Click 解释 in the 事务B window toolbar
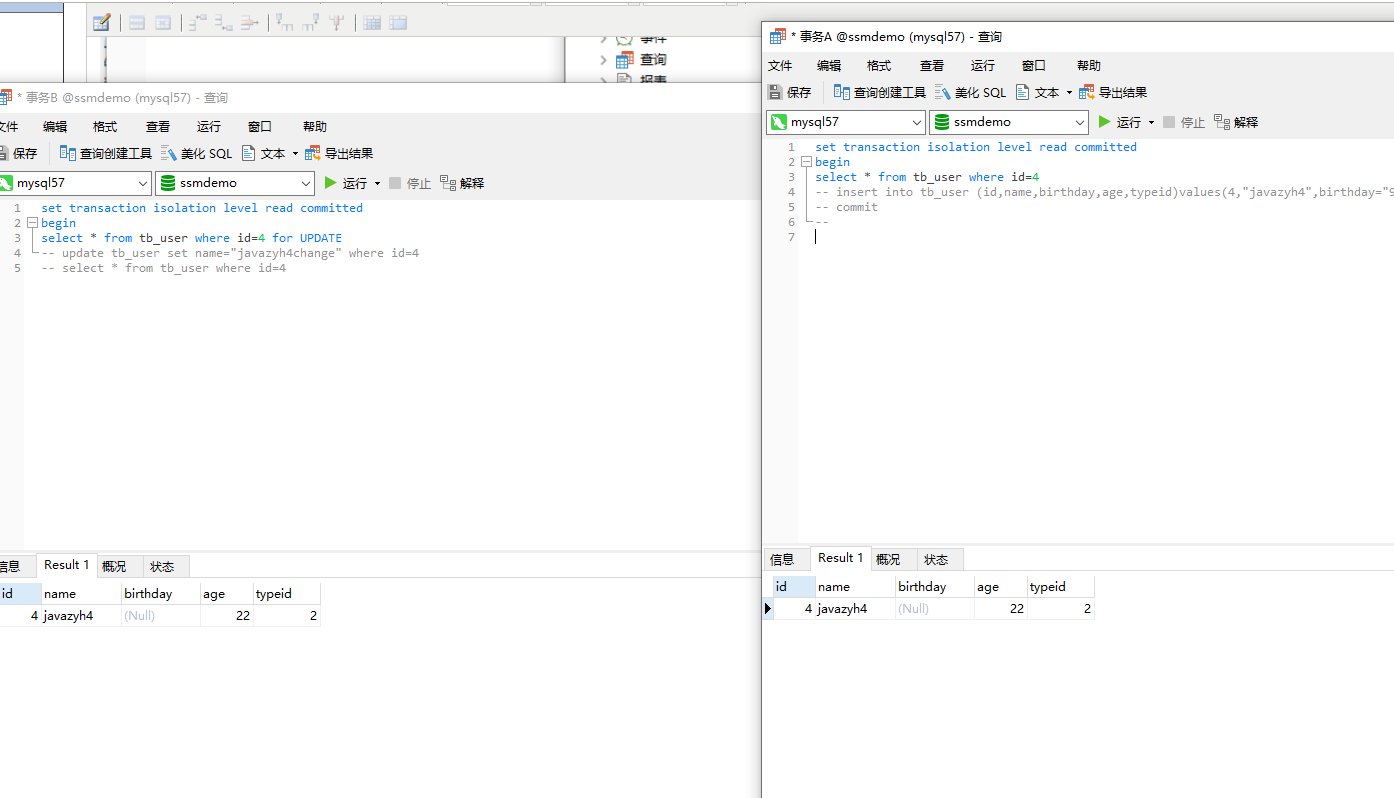 462,183
